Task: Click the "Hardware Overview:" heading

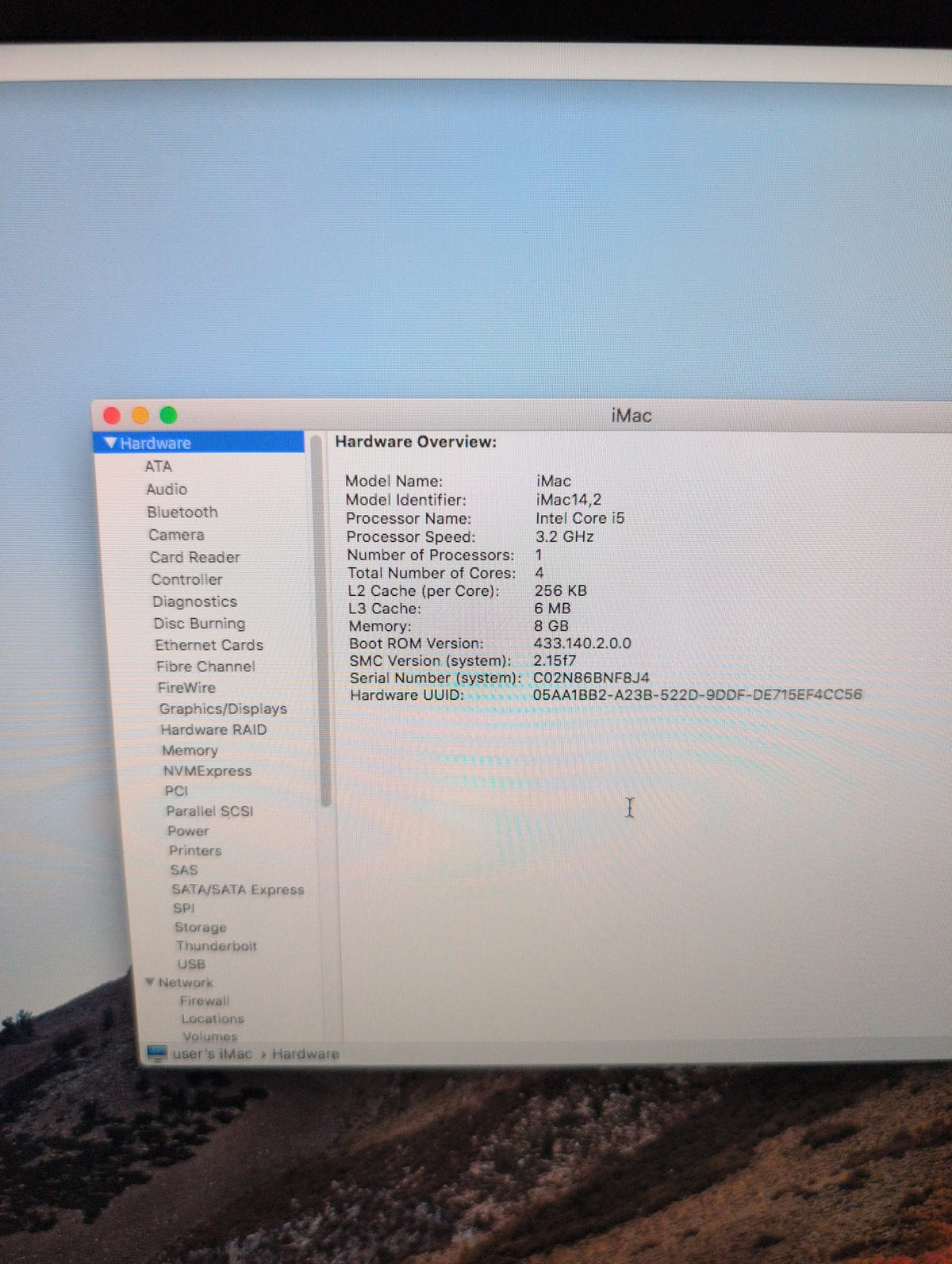Action: (416, 442)
